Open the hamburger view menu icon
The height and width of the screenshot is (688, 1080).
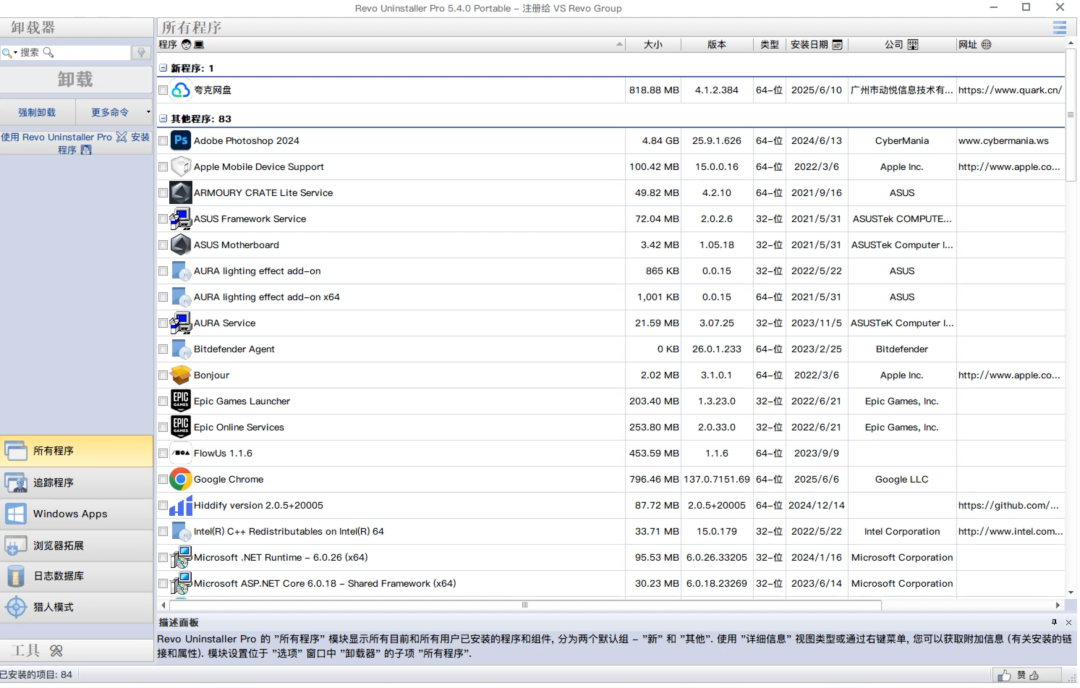[x=1059, y=28]
